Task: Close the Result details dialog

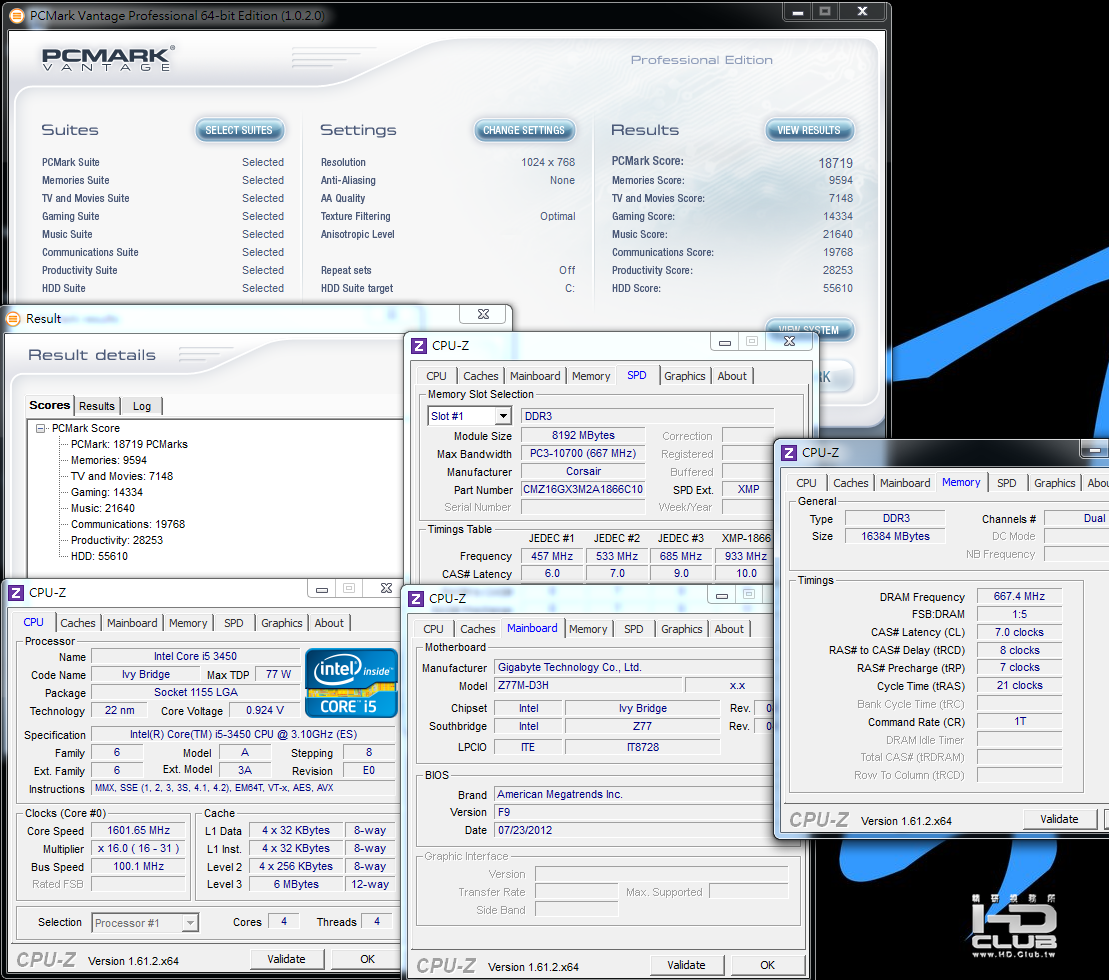Action: coord(484,314)
